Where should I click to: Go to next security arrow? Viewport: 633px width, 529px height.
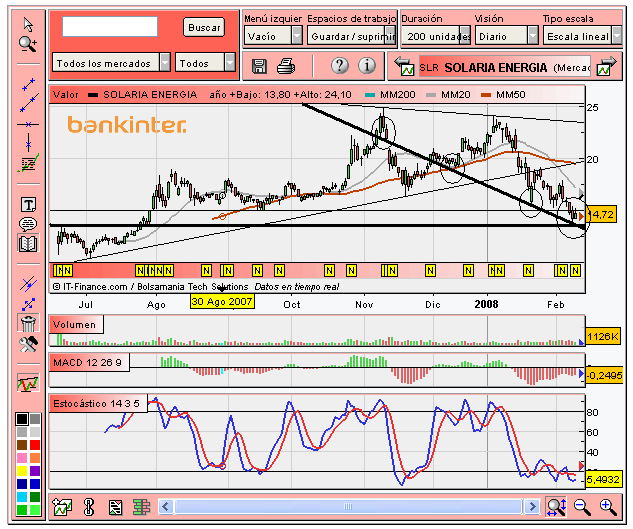607,66
